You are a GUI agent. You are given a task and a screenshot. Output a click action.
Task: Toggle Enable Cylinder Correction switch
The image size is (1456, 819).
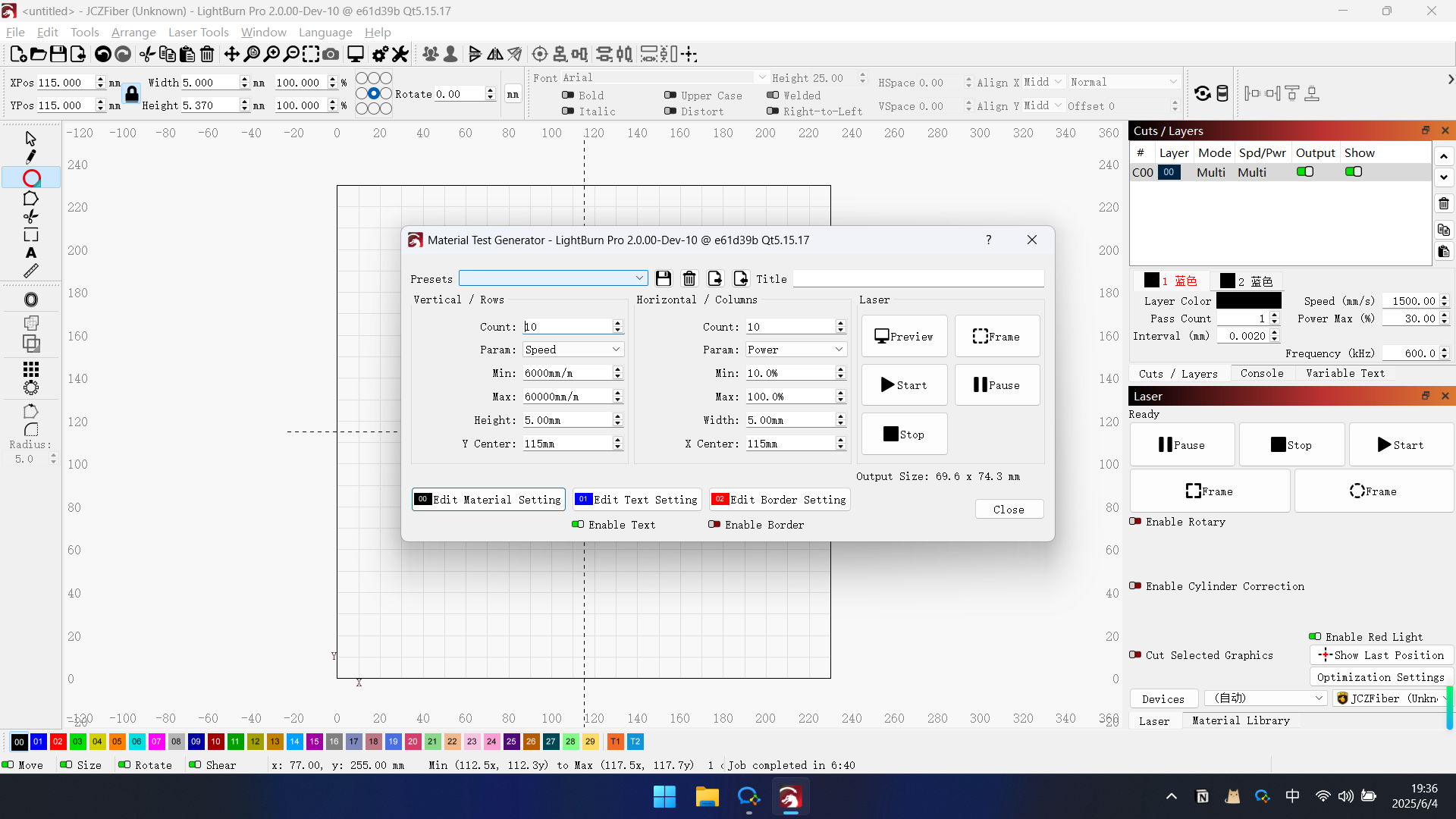click(1135, 586)
